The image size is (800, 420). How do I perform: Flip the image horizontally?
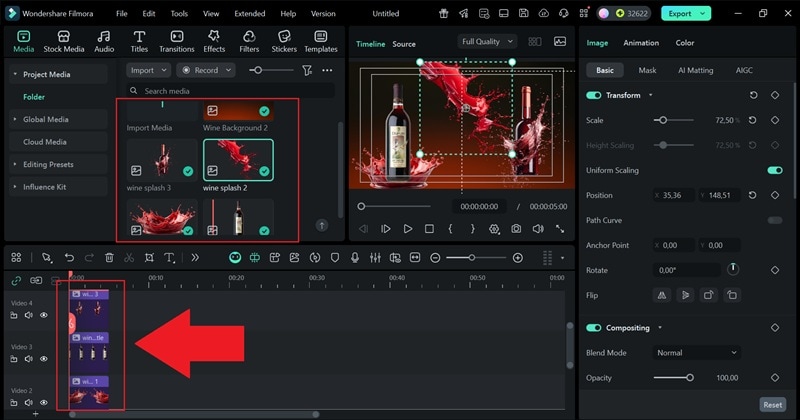tap(661, 295)
